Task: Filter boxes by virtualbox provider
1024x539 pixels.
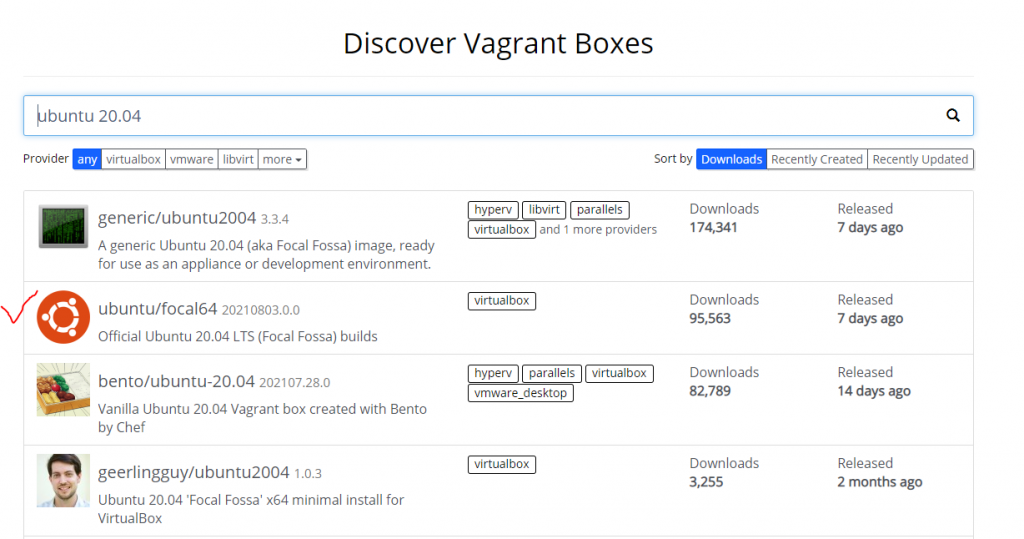Action: tap(133, 159)
